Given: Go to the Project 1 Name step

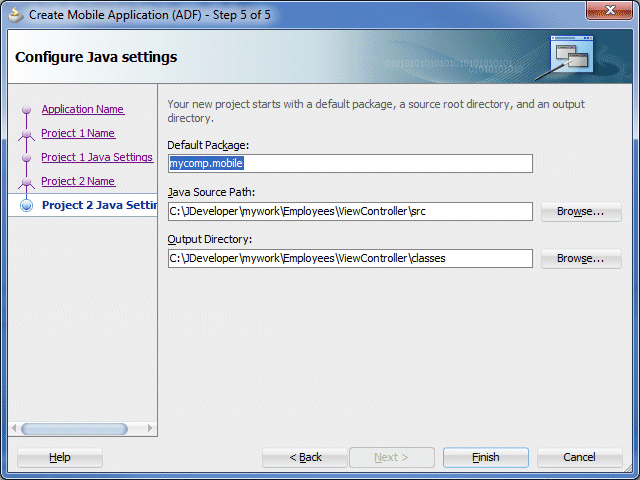Looking at the screenshot, I should tap(78, 133).
